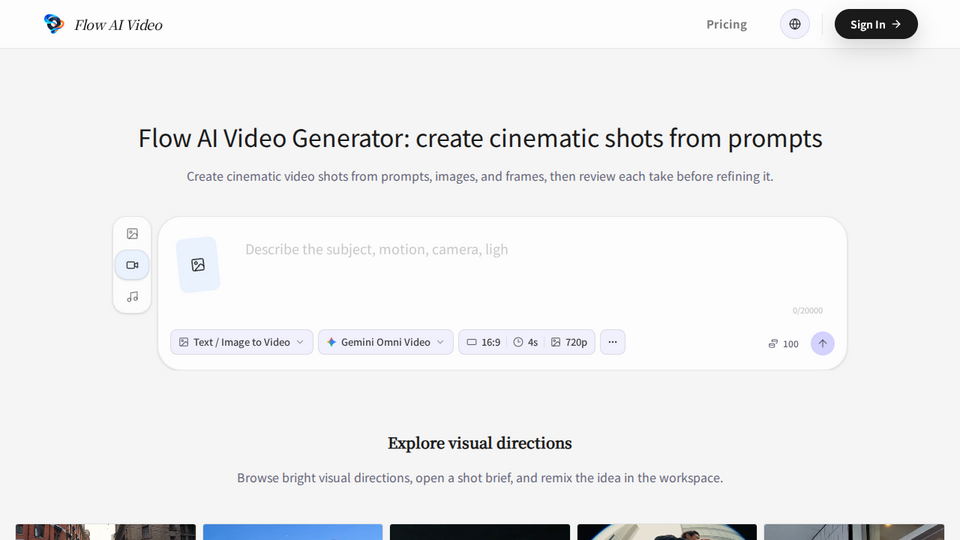Switch to image generation mode in the sidebar
The height and width of the screenshot is (540, 960).
132,234
